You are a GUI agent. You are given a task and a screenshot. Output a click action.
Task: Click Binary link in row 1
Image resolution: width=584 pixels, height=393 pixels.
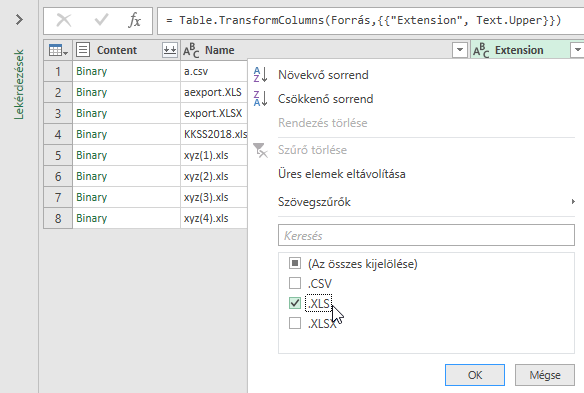(x=92, y=71)
